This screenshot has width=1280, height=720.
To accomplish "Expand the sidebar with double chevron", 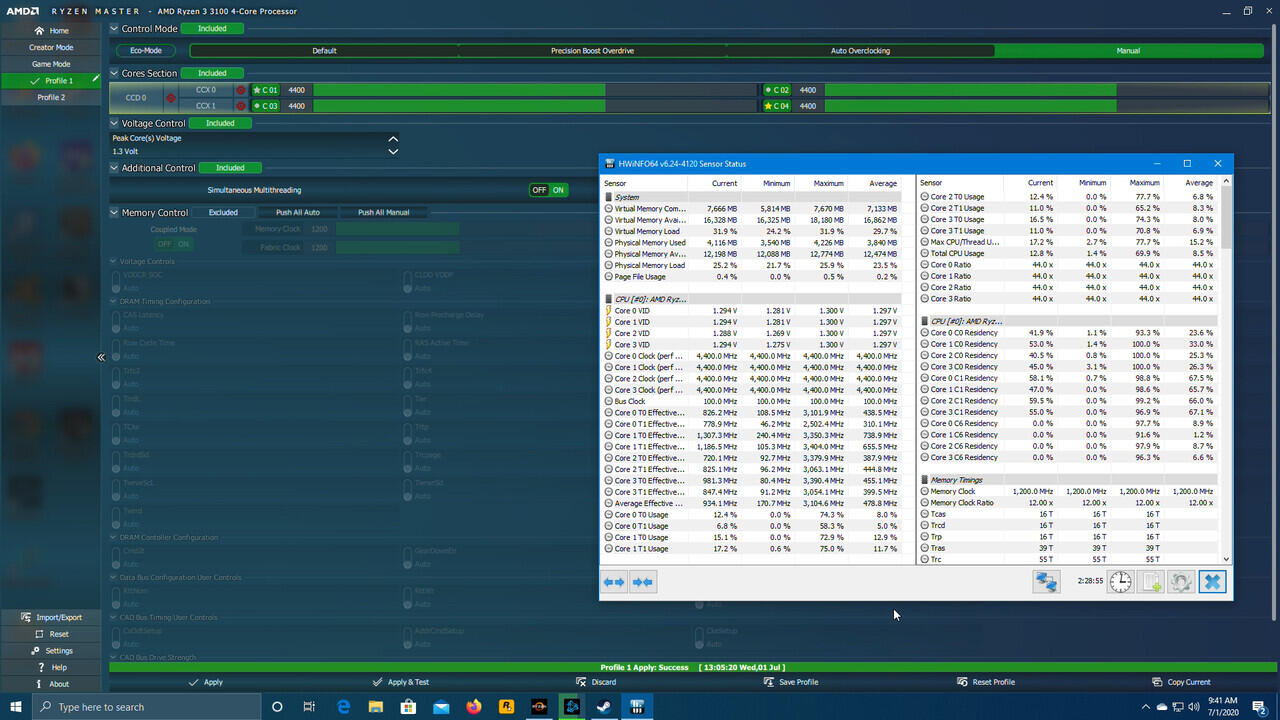I will [x=101, y=357].
